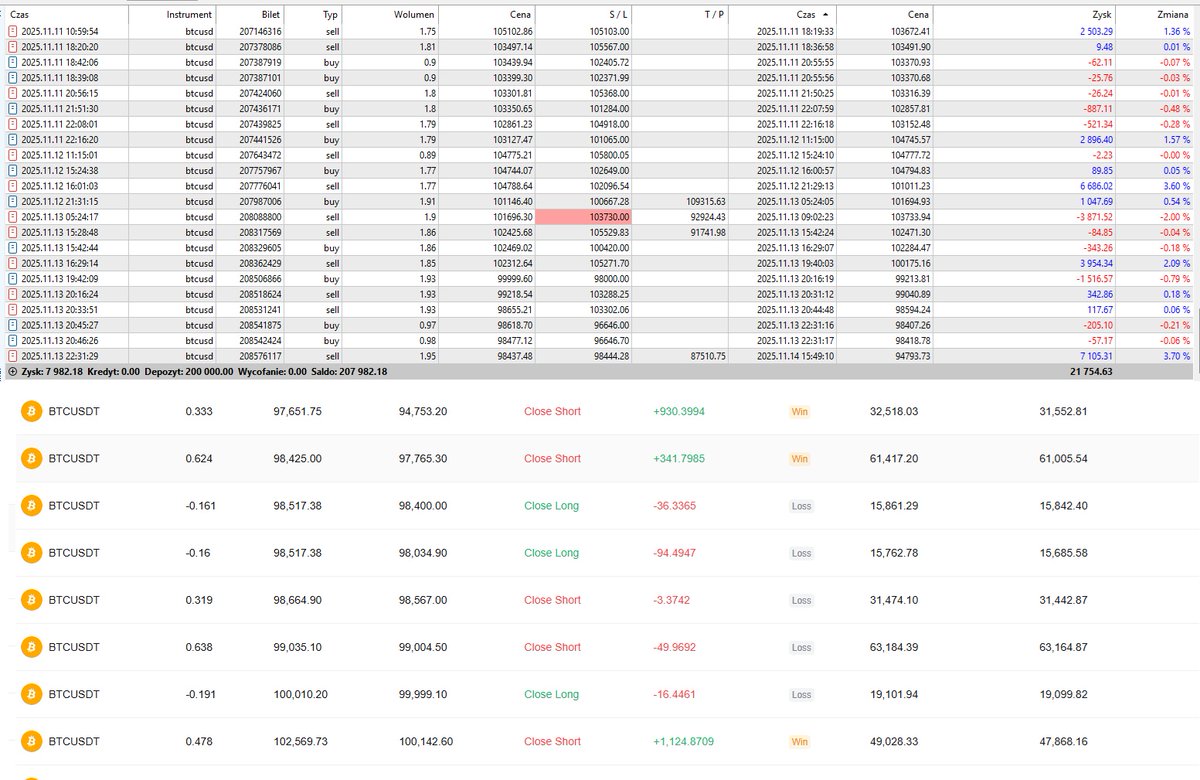Select the order icon at 2025.11.11 18:42:06
Screen dimensions: 1200x780
pos(12,61)
